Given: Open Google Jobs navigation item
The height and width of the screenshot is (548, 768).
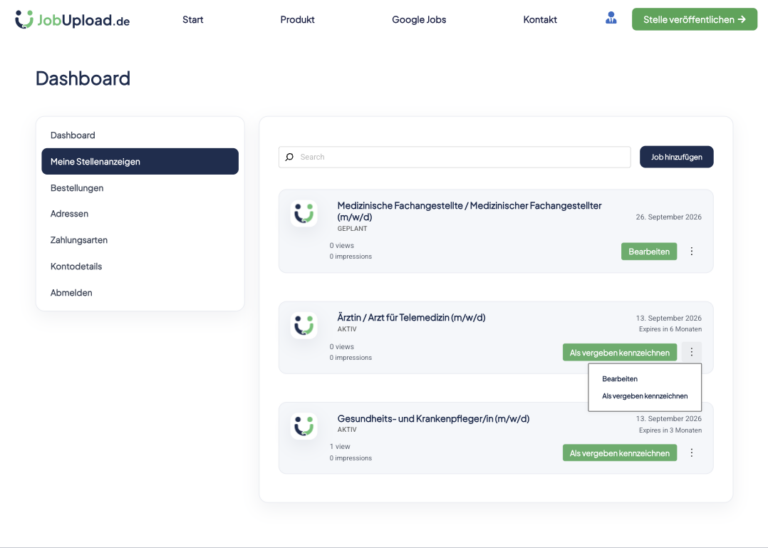Looking at the screenshot, I should 419,20.
